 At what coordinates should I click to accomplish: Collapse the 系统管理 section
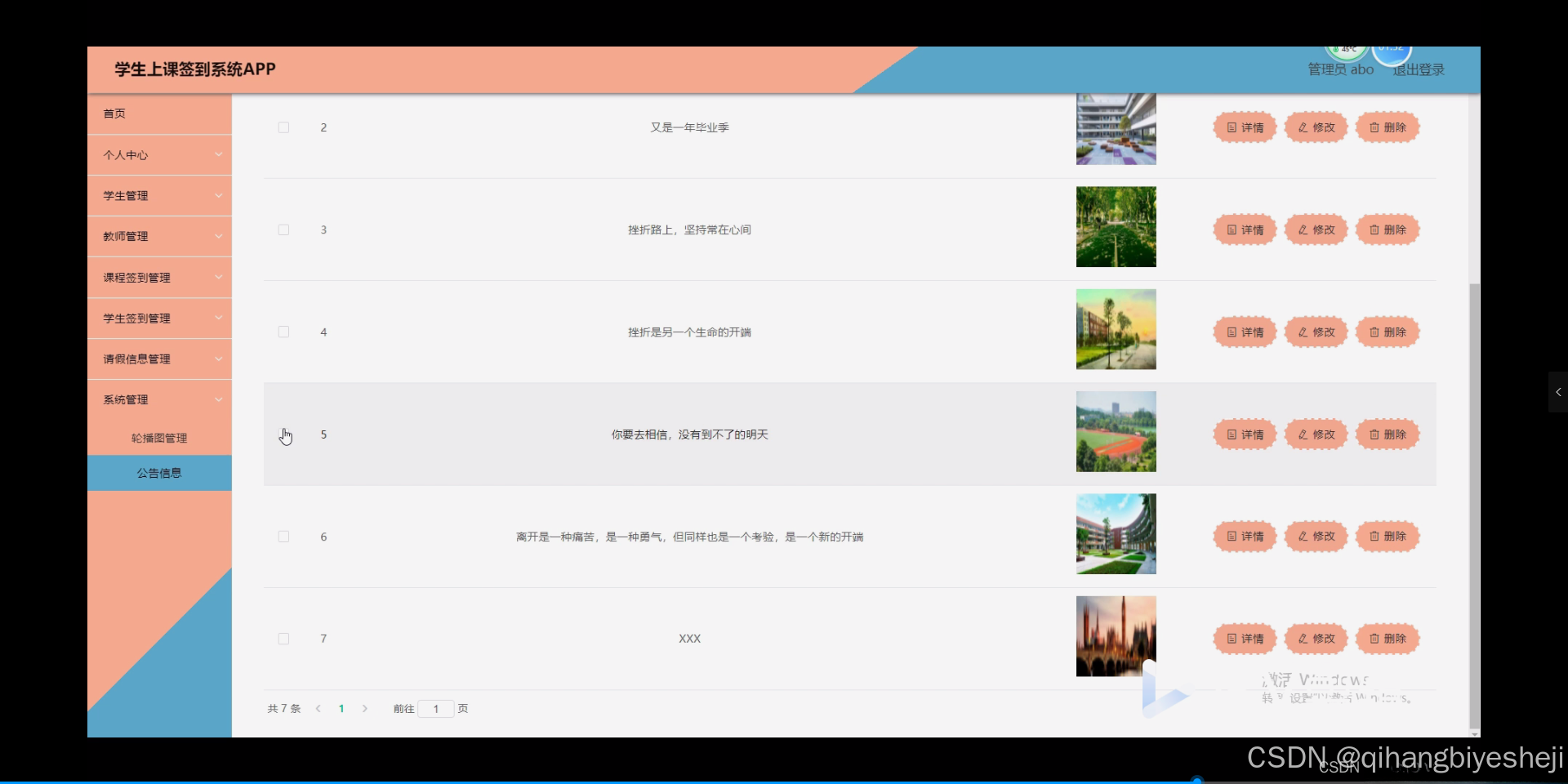[x=159, y=399]
